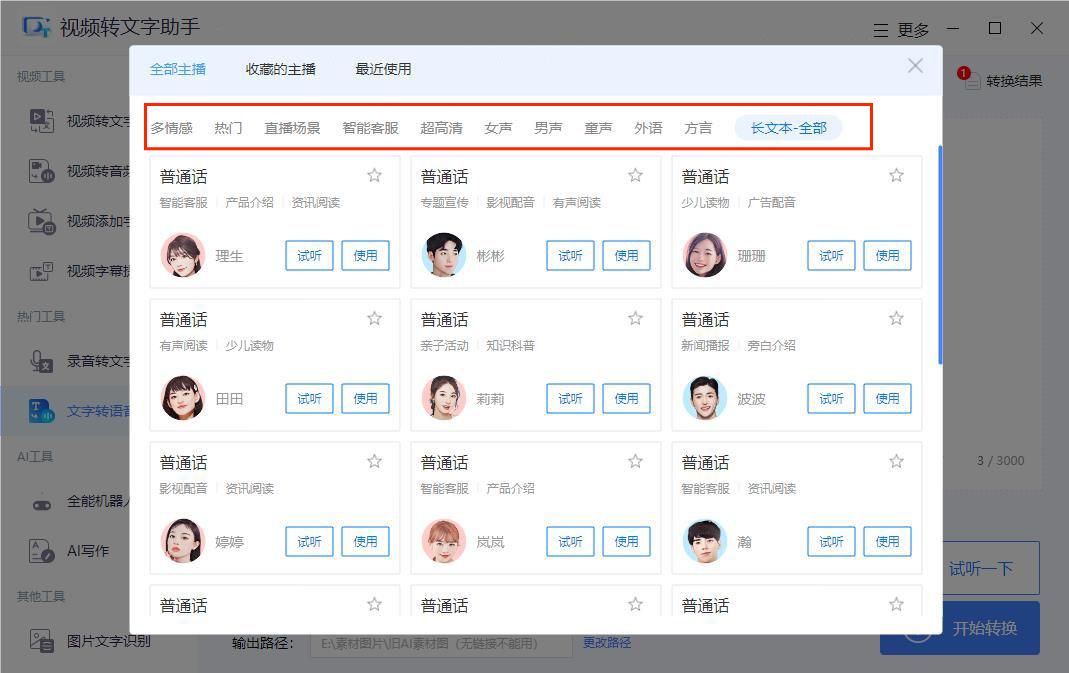The image size is (1069, 673).
Task: Click 婷婷 avatar thumbnail
Action: tap(183, 541)
